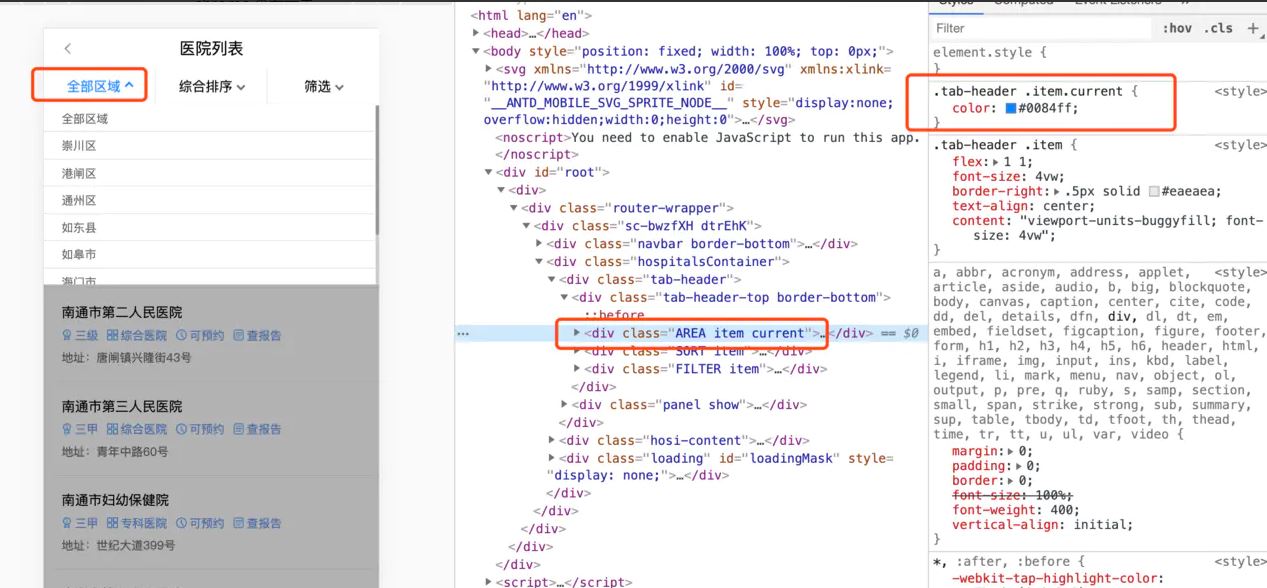Expand the margin shorthand property
Screen dimensions: 1267x588
pyautogui.click(x=1012, y=452)
